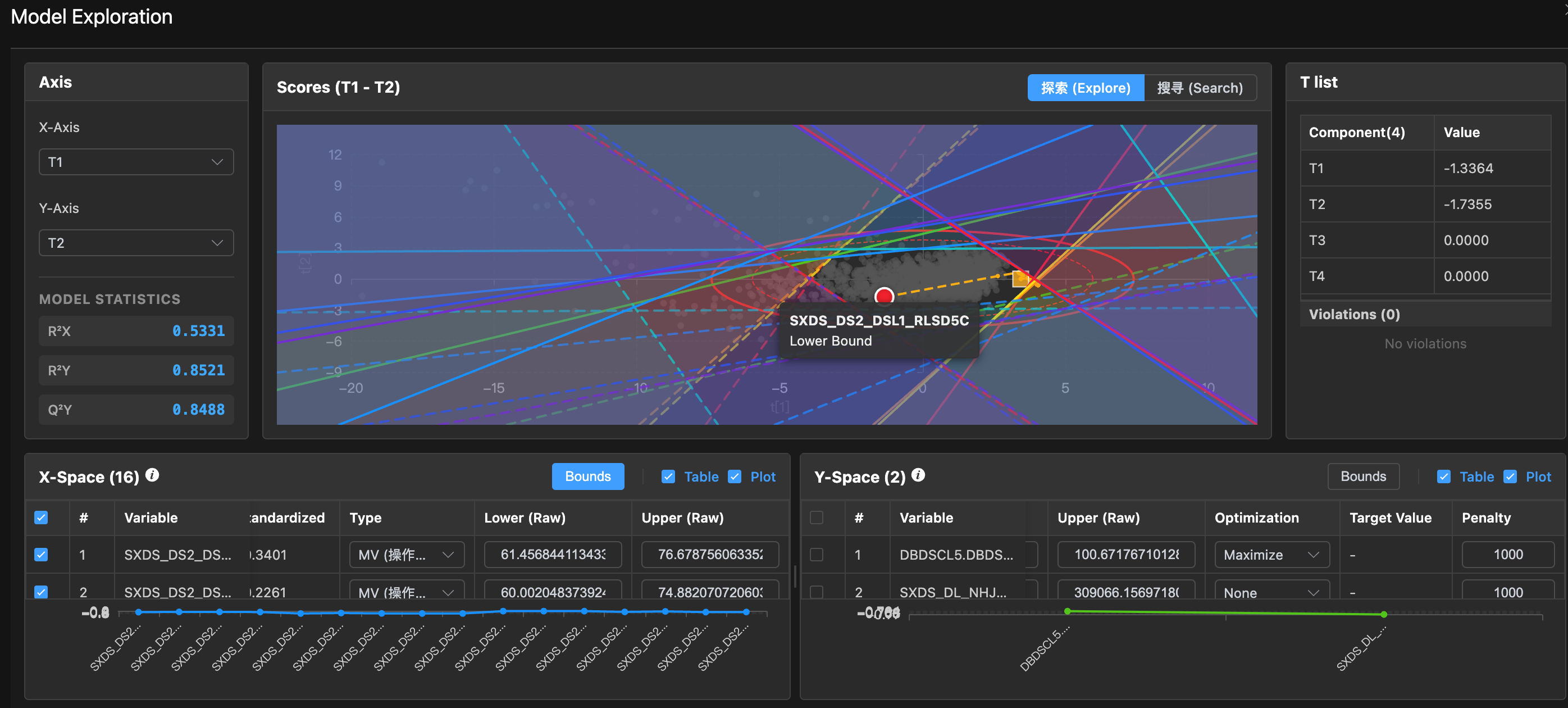Switch to 搜寻 (Search) tab

pos(1199,88)
